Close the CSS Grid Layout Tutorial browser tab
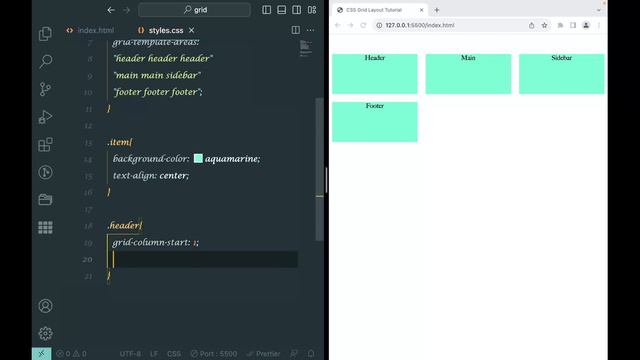The image size is (640, 360). tap(422, 10)
